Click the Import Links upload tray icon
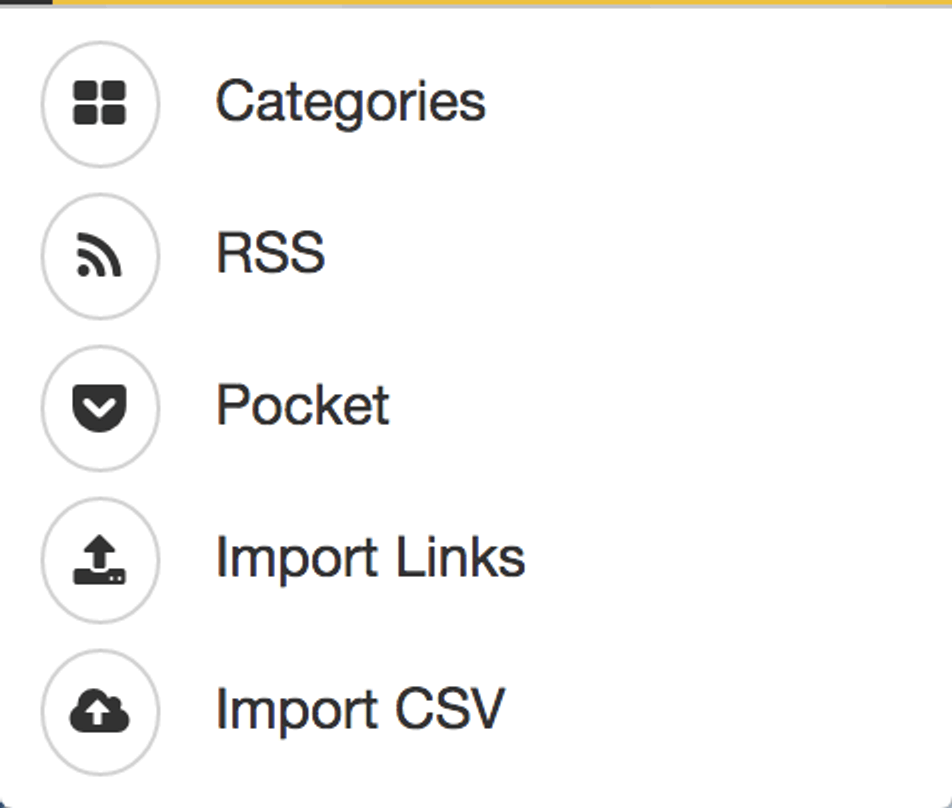The height and width of the screenshot is (808, 952). [x=100, y=560]
